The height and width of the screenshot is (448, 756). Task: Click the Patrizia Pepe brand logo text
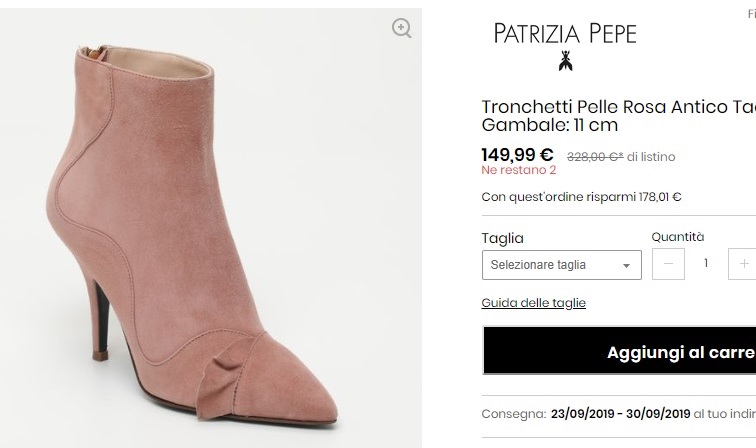click(565, 33)
